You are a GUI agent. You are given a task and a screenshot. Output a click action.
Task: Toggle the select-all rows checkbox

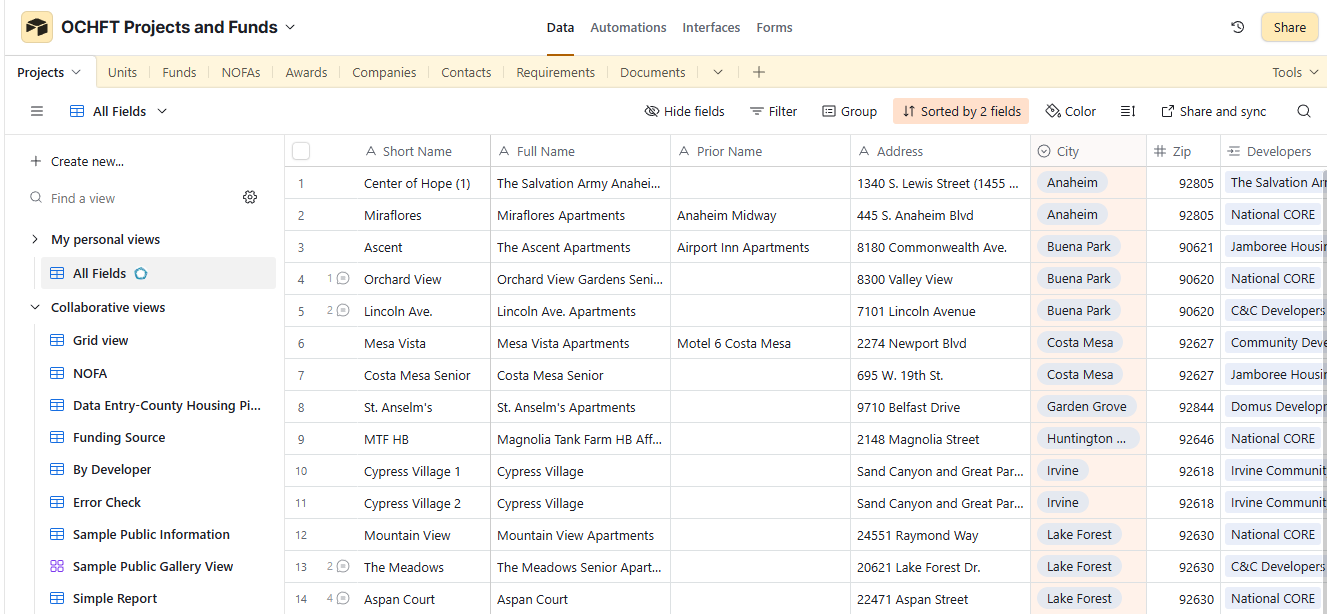point(301,151)
